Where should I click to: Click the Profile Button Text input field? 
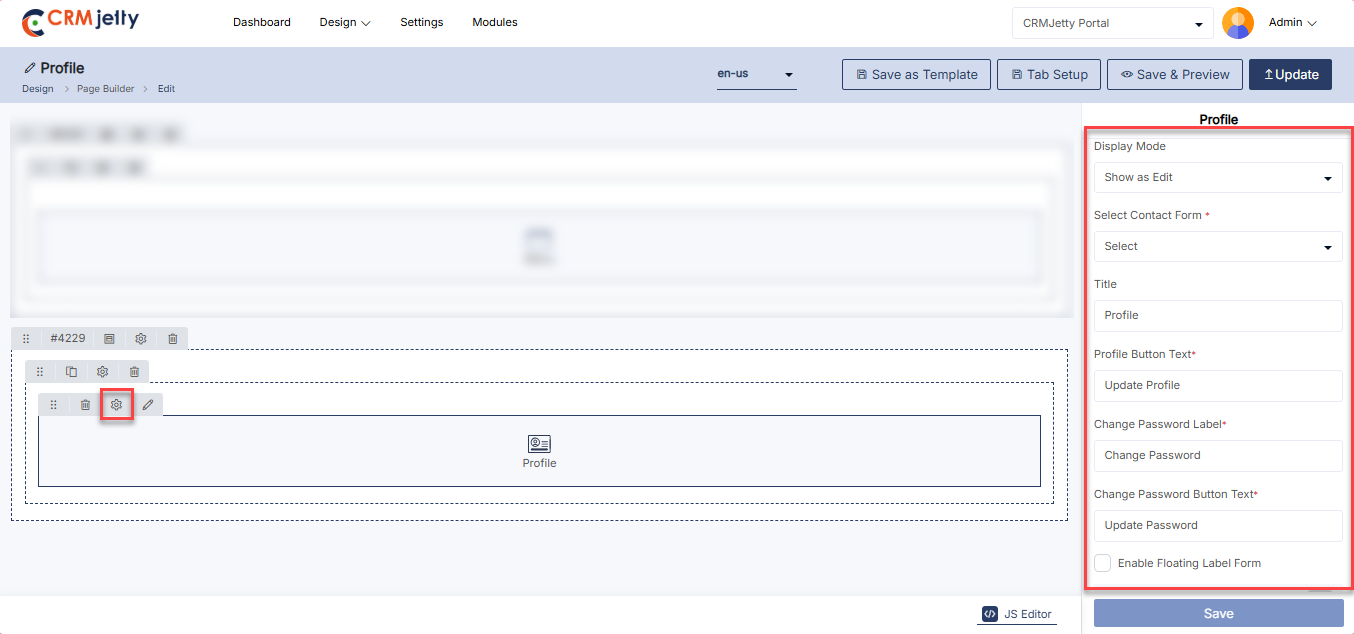(x=1217, y=386)
